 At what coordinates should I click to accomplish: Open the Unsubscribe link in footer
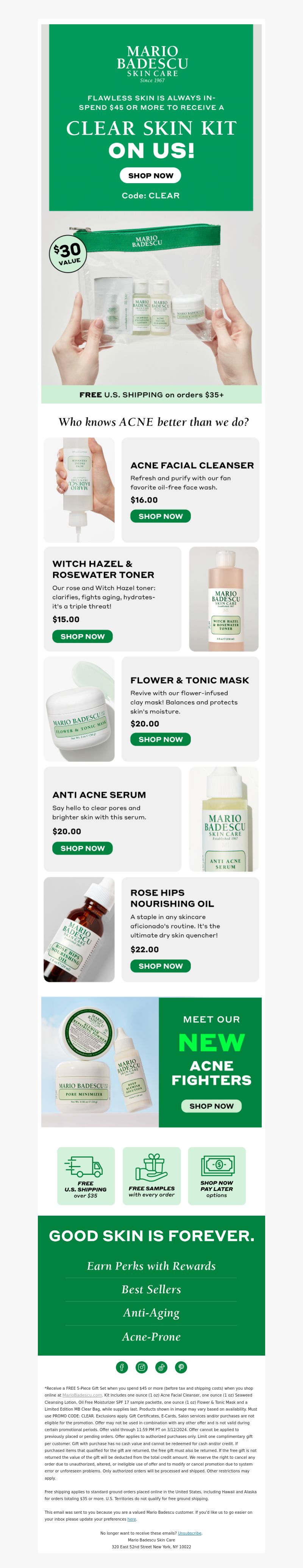(189, 1533)
